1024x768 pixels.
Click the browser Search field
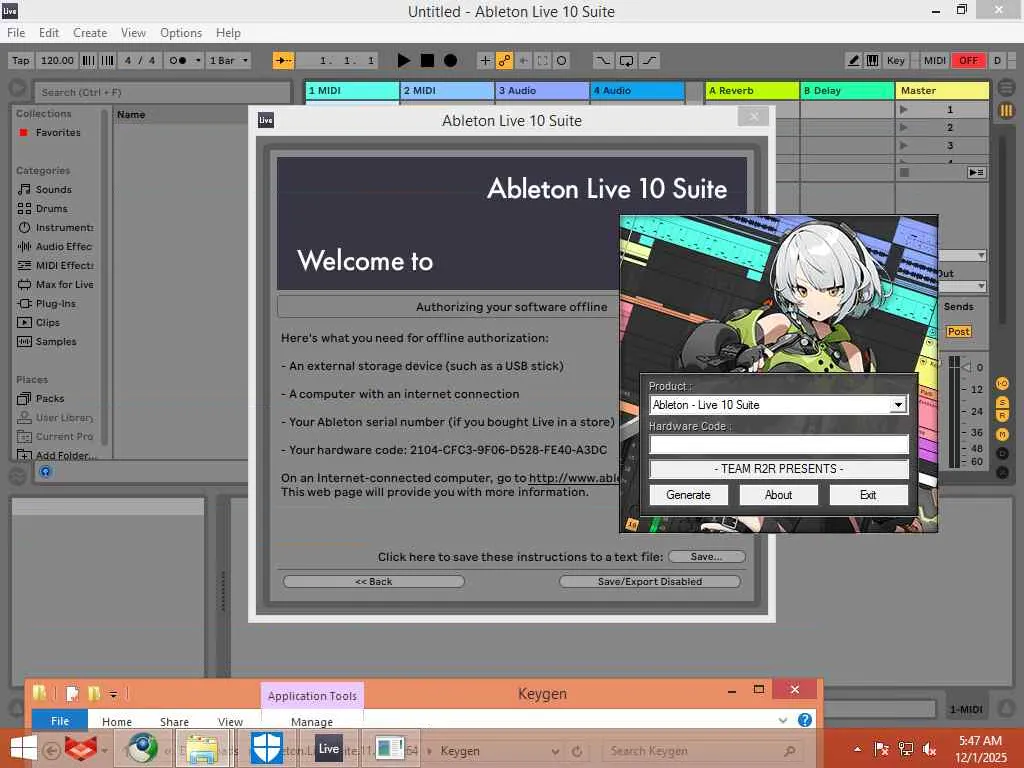[162, 92]
